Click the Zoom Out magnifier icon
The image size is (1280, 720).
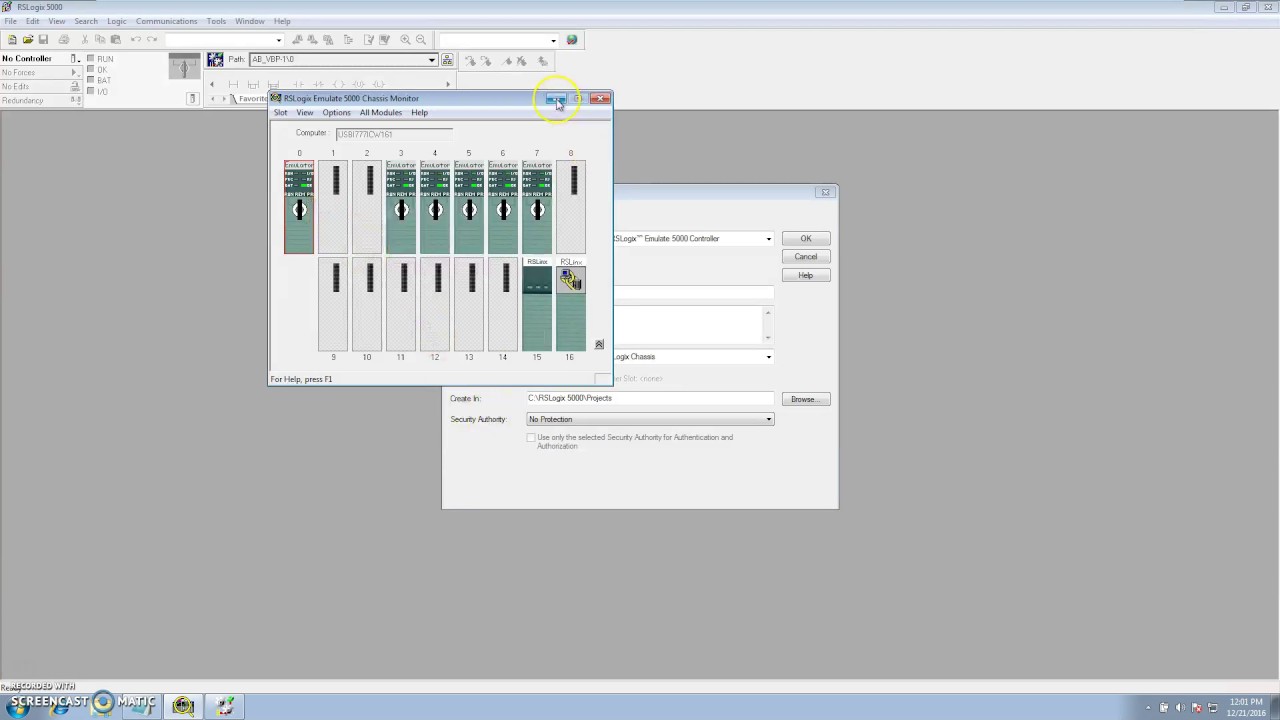(421, 40)
